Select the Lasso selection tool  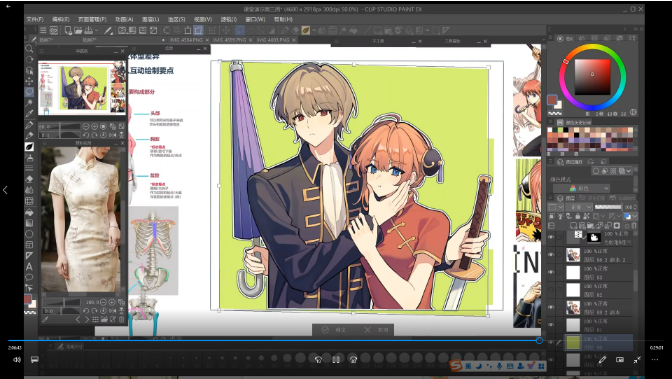[x=29, y=92]
